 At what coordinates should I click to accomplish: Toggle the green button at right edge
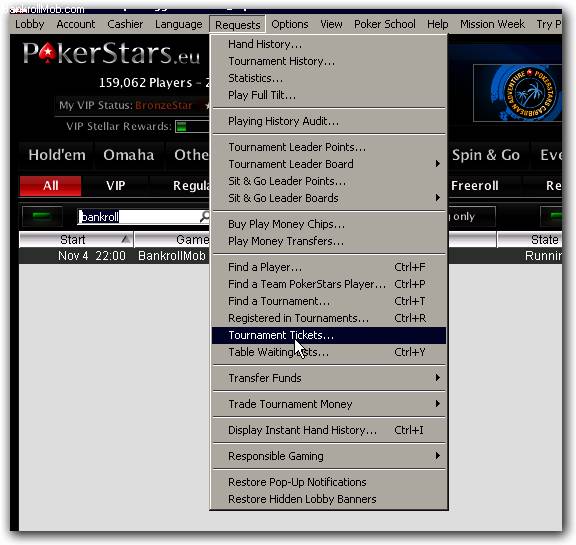pos(552,216)
